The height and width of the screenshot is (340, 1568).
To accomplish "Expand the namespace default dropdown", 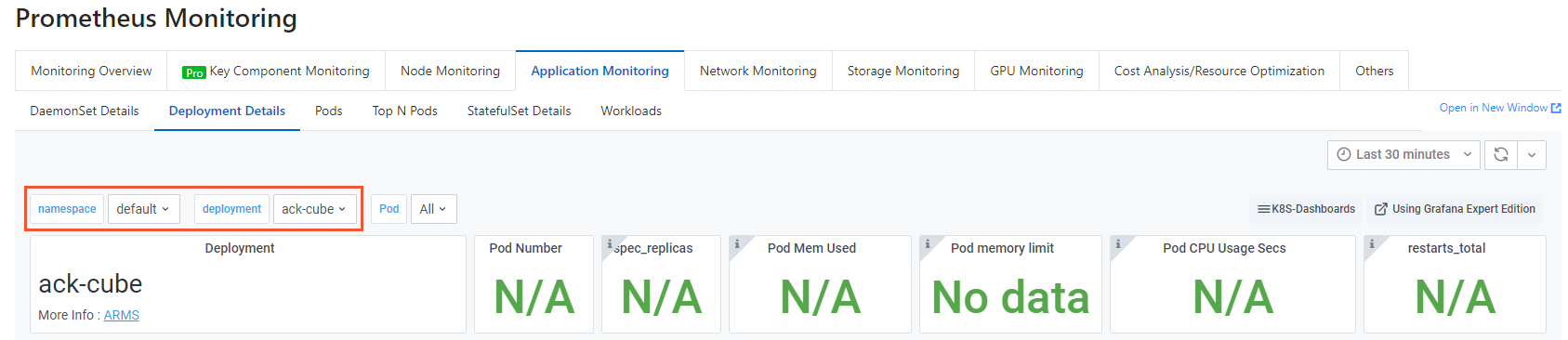I will (143, 209).
